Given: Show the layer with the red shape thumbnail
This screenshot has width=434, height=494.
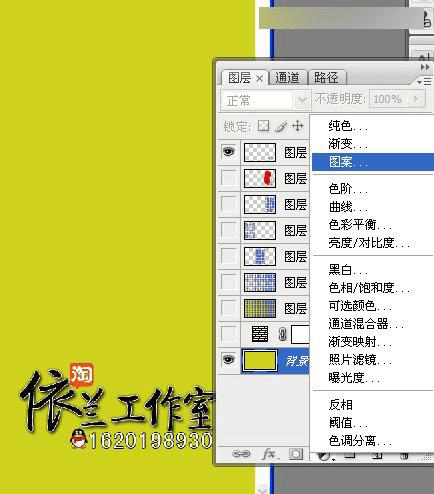Looking at the screenshot, I should [228, 178].
